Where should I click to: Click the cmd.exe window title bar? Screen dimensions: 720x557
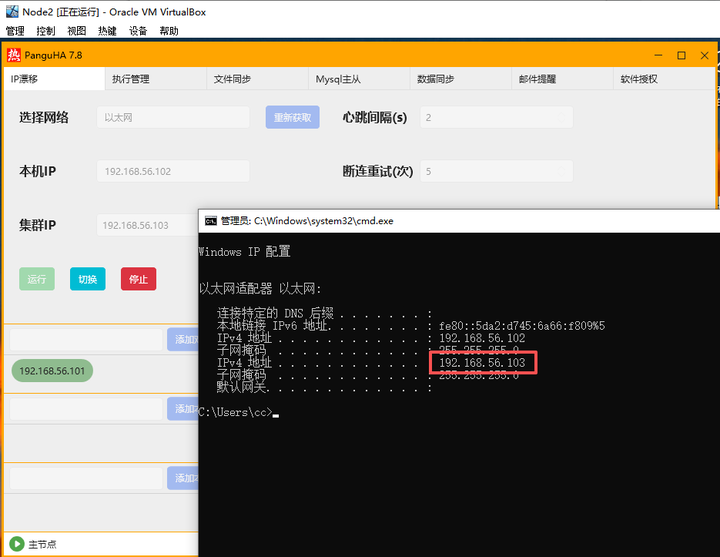(459, 221)
